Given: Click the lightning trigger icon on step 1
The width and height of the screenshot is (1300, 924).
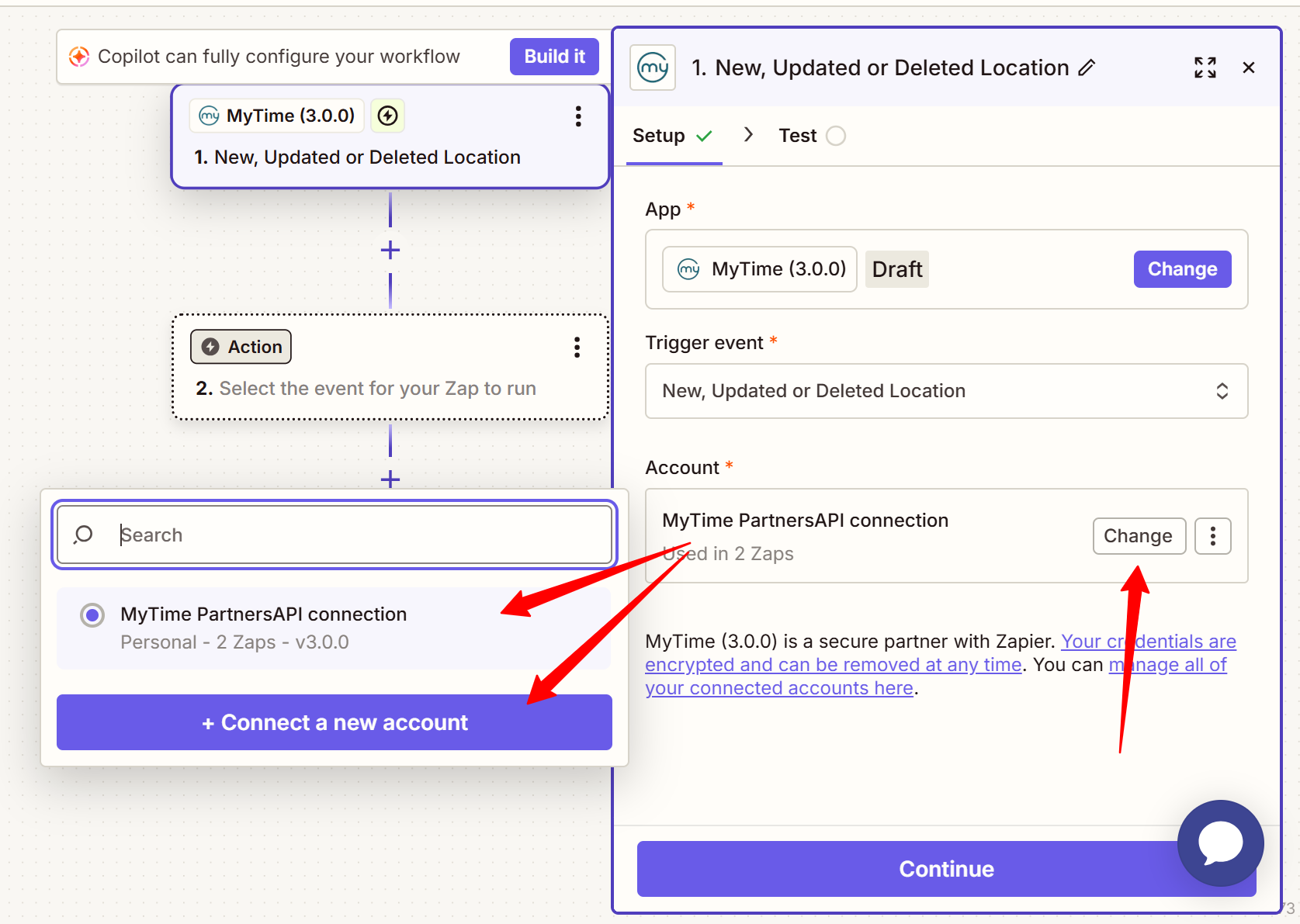Looking at the screenshot, I should (387, 116).
